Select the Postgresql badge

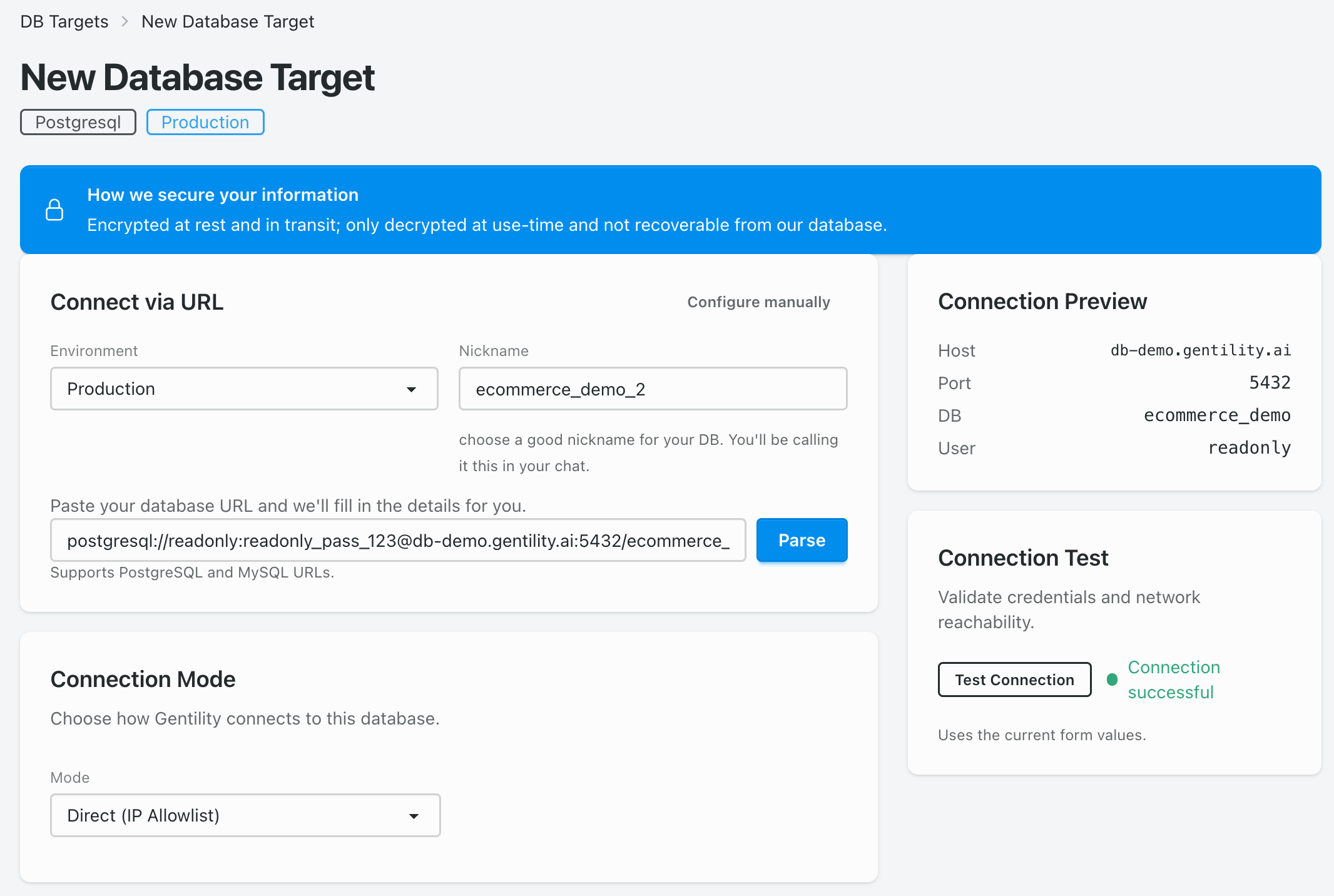click(x=78, y=122)
